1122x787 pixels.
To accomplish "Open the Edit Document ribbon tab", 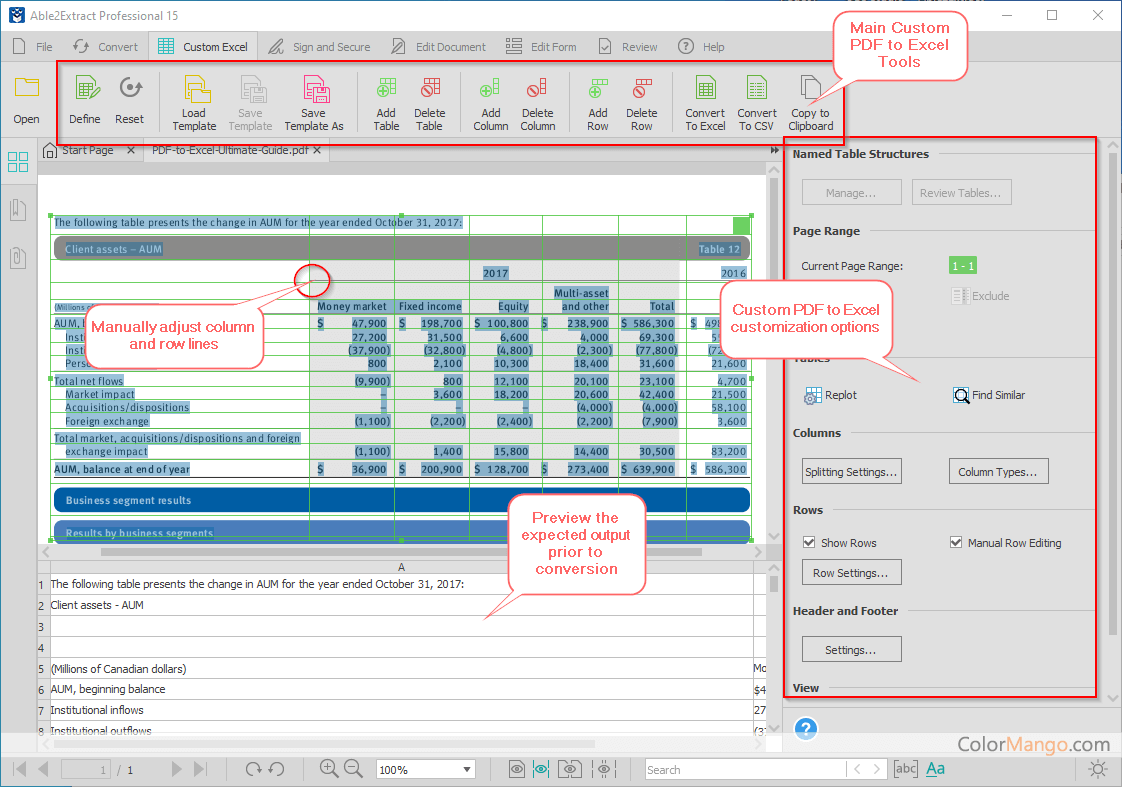I will 439,46.
